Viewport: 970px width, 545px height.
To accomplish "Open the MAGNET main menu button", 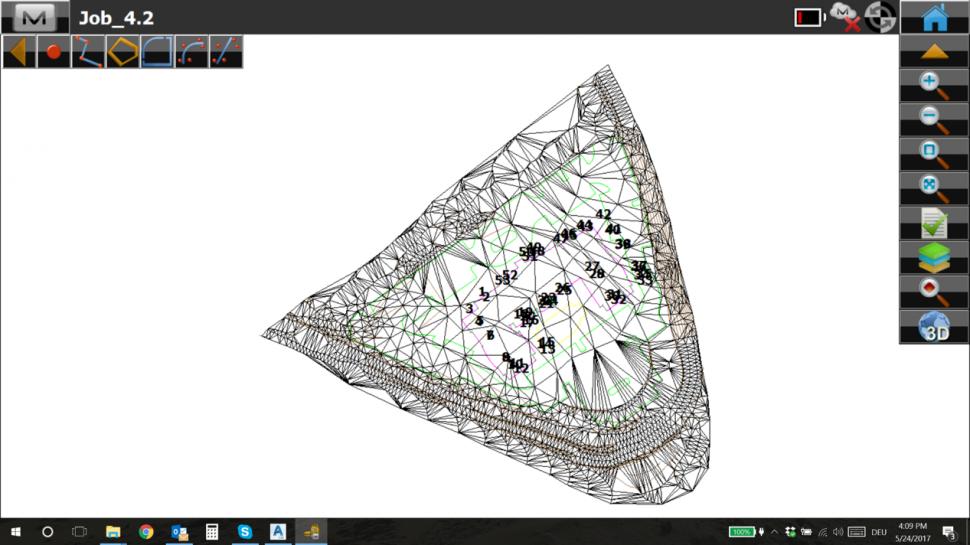I will coord(35,17).
